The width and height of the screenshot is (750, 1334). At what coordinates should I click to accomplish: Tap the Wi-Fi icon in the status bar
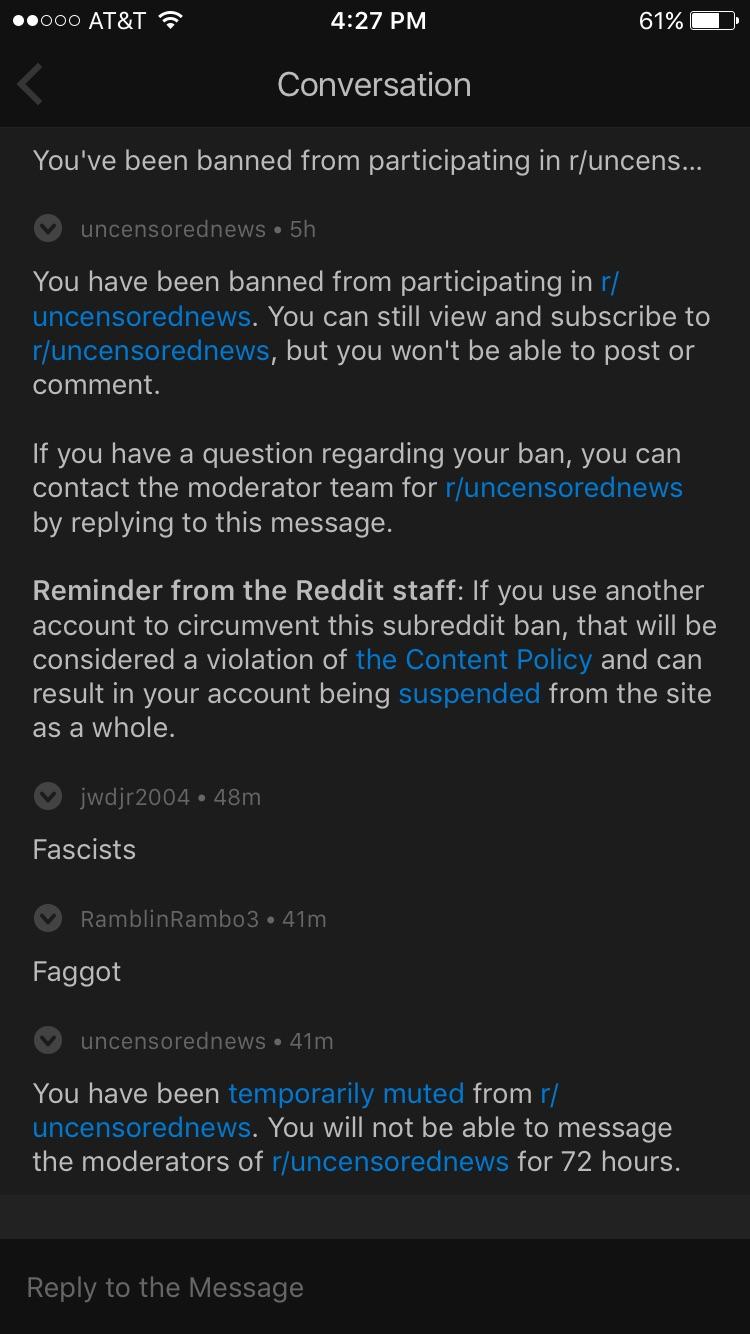(170, 21)
